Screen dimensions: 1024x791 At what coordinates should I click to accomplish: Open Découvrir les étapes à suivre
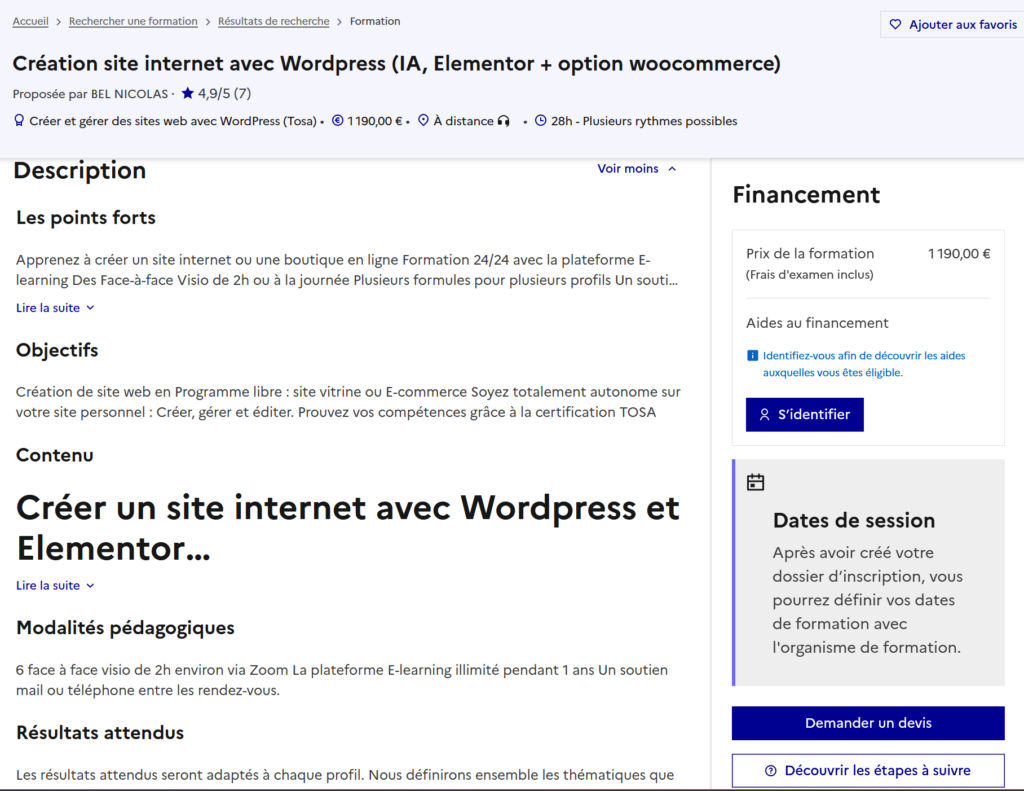(x=868, y=771)
